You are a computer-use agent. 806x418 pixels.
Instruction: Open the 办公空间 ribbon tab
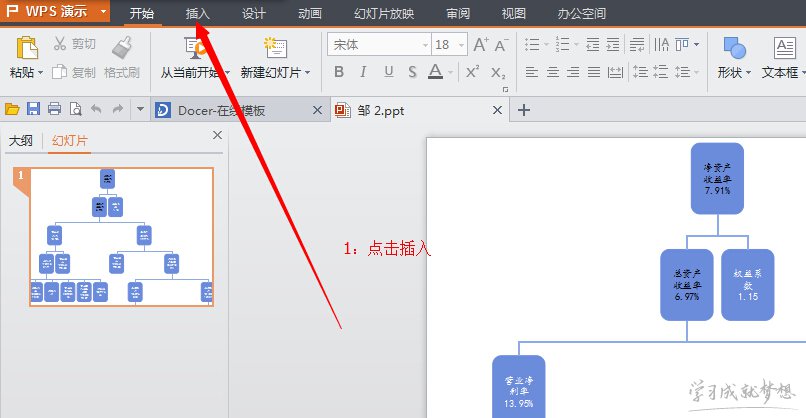(x=582, y=13)
